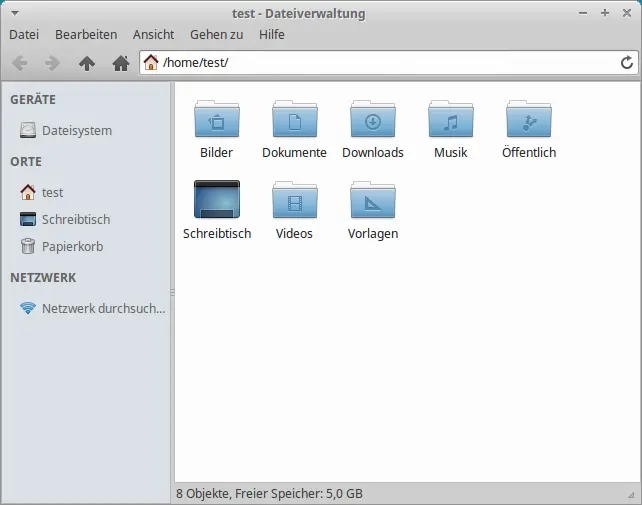Click the home folder toolbar button
Image resolution: width=642 pixels, height=505 pixels.
coord(121,63)
